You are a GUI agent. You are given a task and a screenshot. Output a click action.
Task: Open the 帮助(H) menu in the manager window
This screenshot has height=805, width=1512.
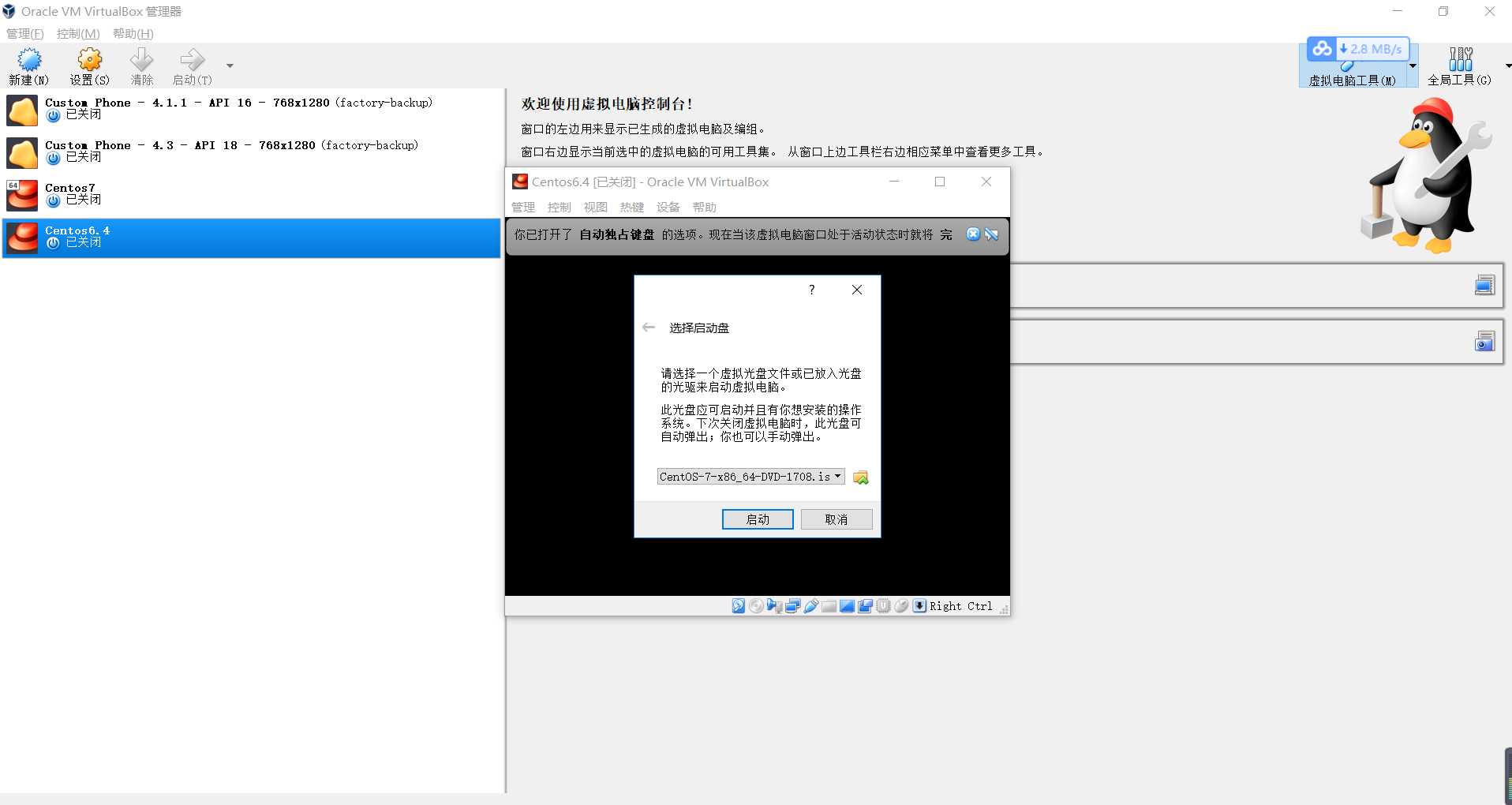click(x=133, y=33)
